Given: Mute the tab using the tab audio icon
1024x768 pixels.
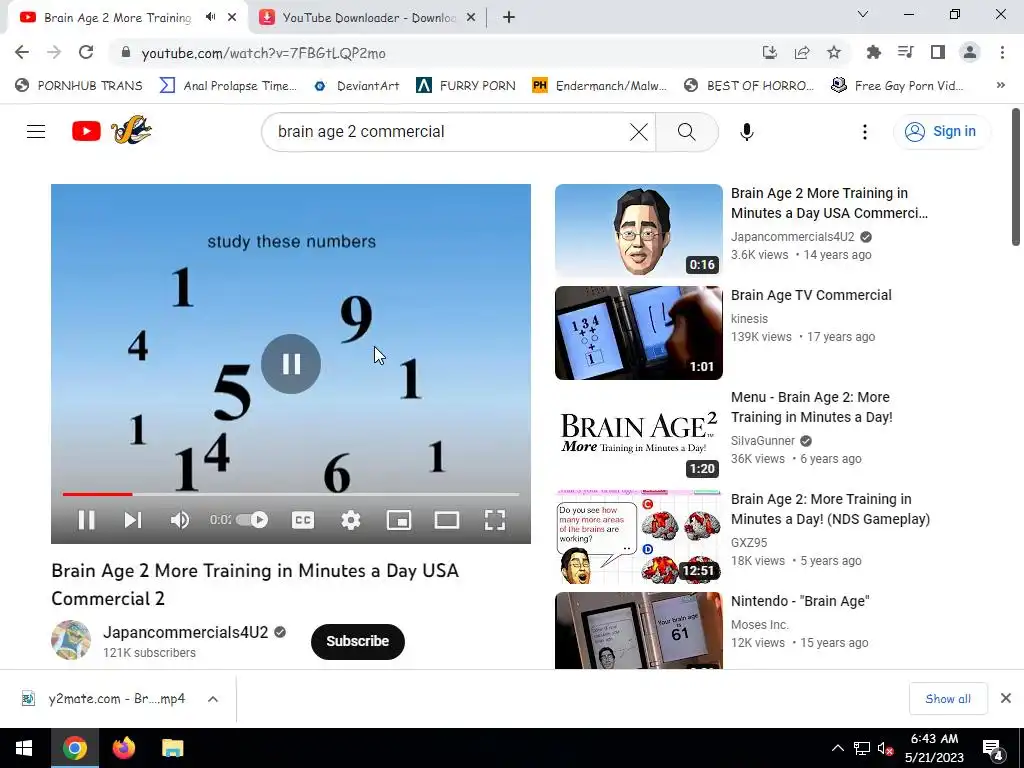Looking at the screenshot, I should pyautogui.click(x=210, y=18).
